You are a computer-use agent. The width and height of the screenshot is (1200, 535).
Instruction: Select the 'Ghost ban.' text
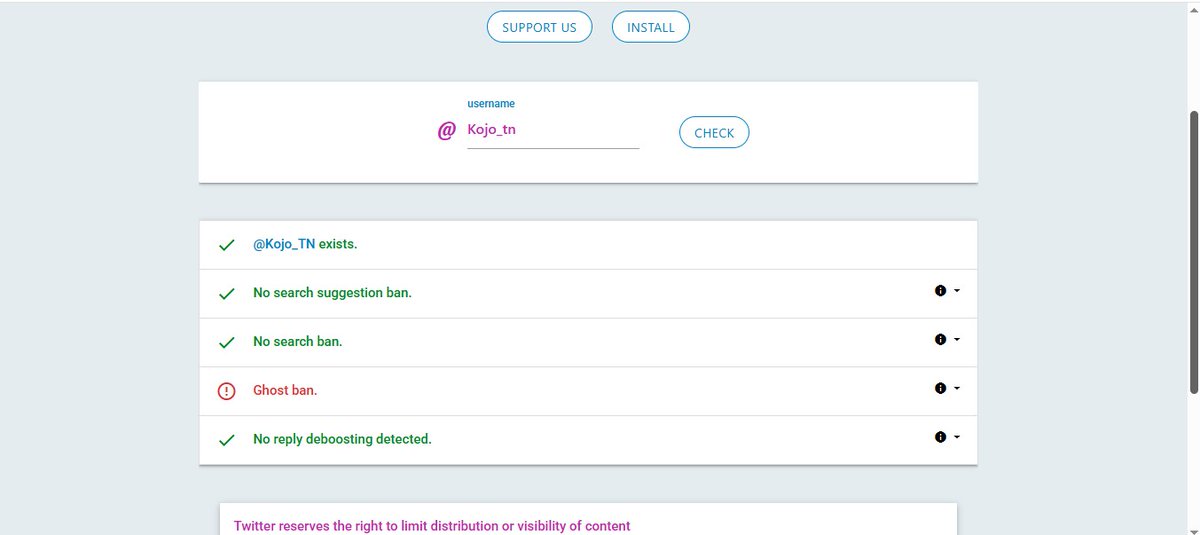[x=285, y=390]
